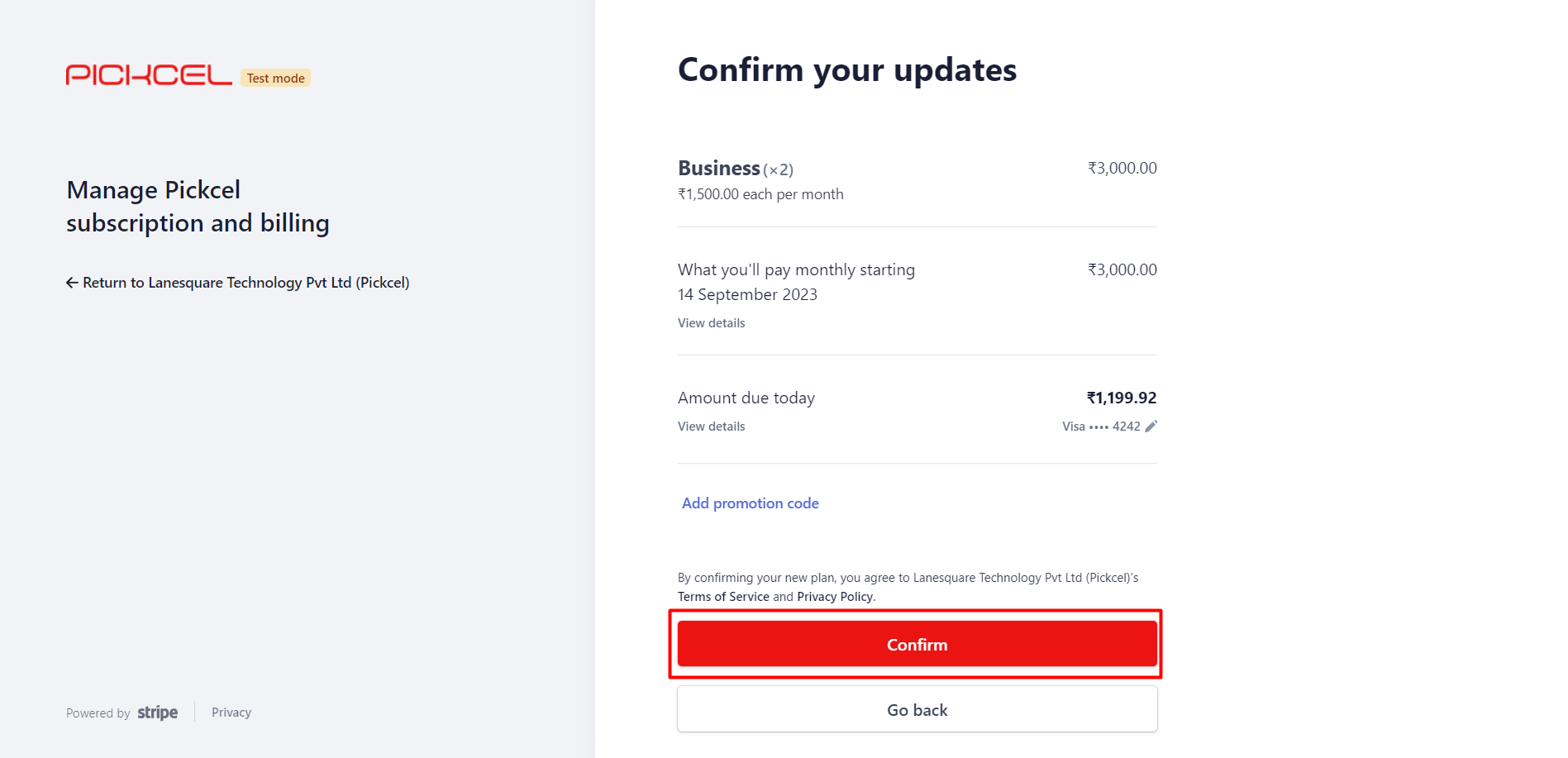Expand View details under Amount due today

pos(711,427)
